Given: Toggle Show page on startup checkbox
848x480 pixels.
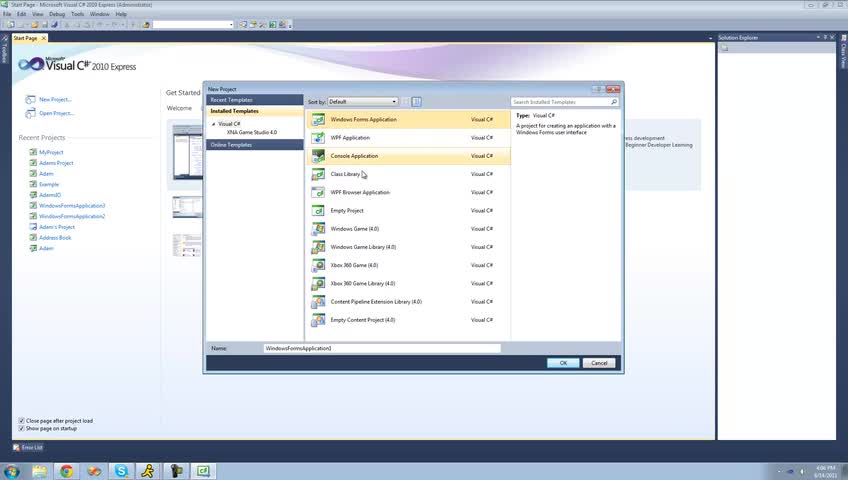Looking at the screenshot, I should tap(22, 428).
